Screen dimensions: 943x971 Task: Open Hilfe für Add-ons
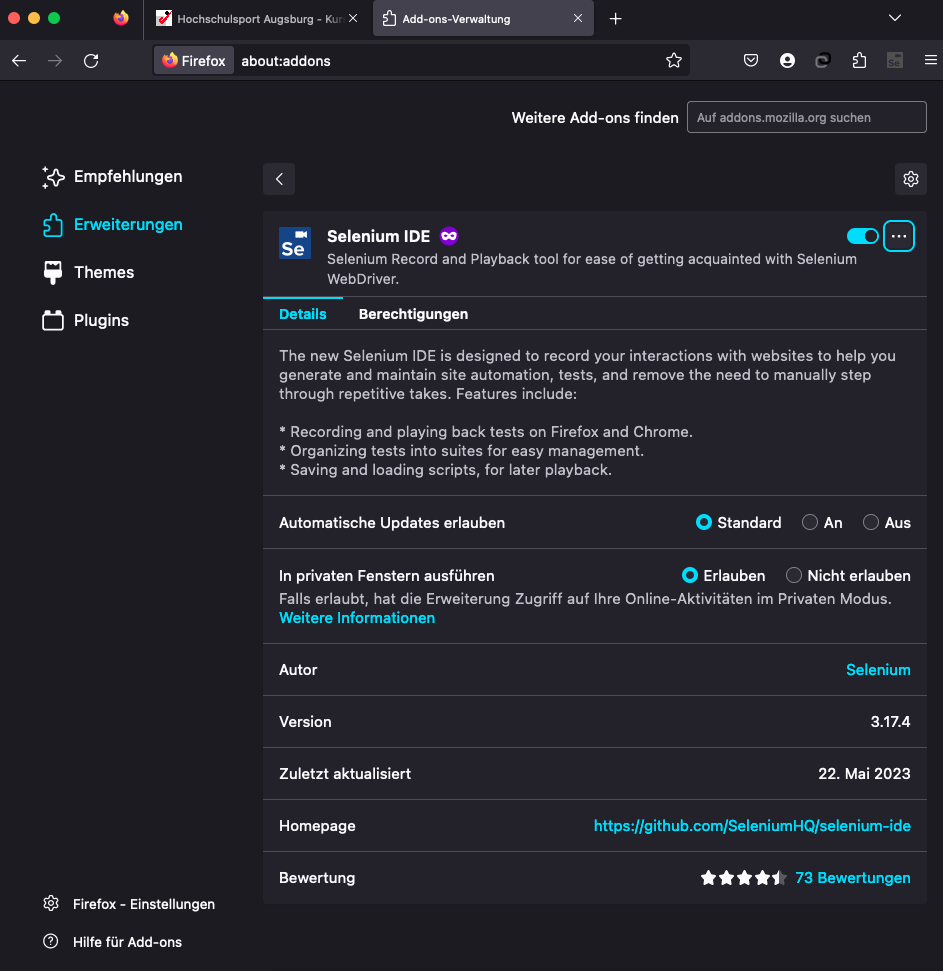pyautogui.click(x=112, y=942)
